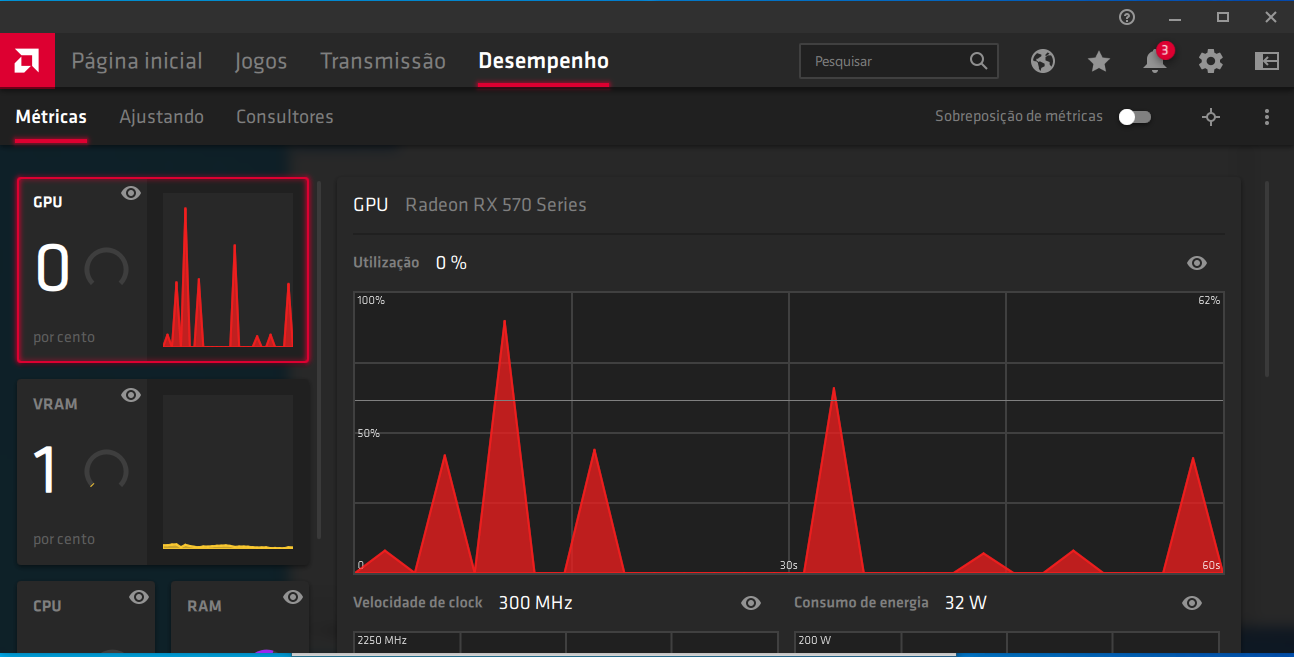Screen dimensions: 1294x657
Task: Toggle Consumo de energia eye icon
Action: (x=1192, y=603)
